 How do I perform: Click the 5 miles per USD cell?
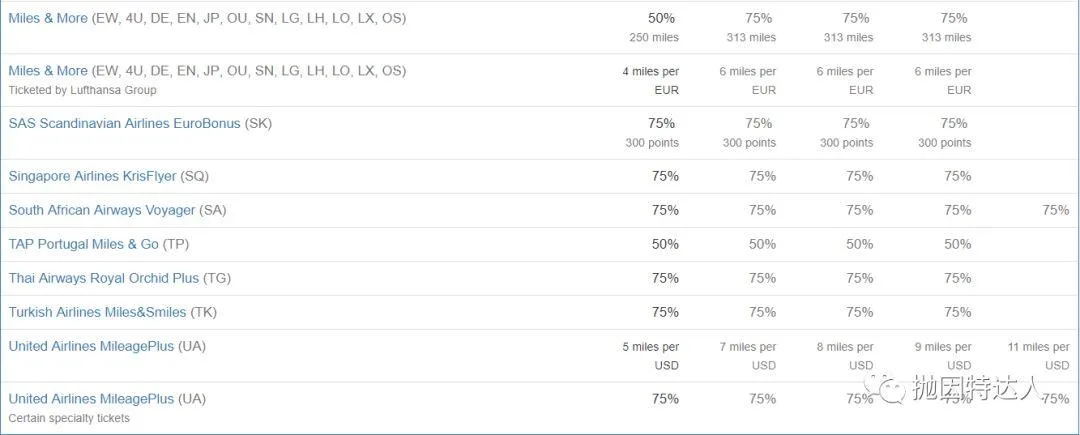pyautogui.click(x=650, y=356)
